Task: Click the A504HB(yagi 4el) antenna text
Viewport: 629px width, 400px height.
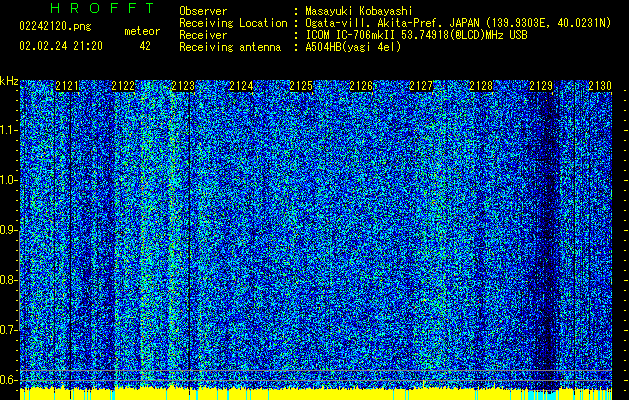Action: click(x=353, y=47)
